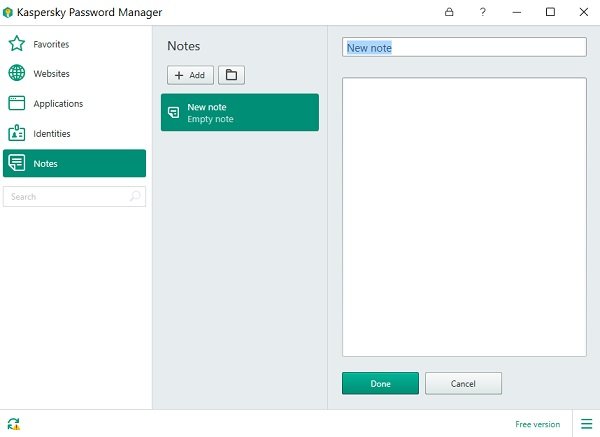Click the Free version link
Image resolution: width=600 pixels, height=437 pixels.
point(537,424)
